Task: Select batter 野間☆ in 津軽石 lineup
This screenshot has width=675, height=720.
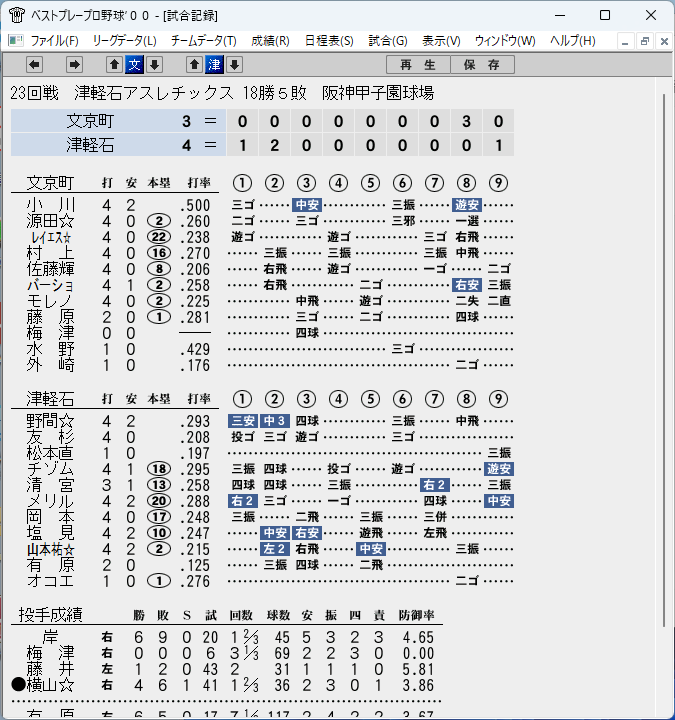Action: [51, 421]
